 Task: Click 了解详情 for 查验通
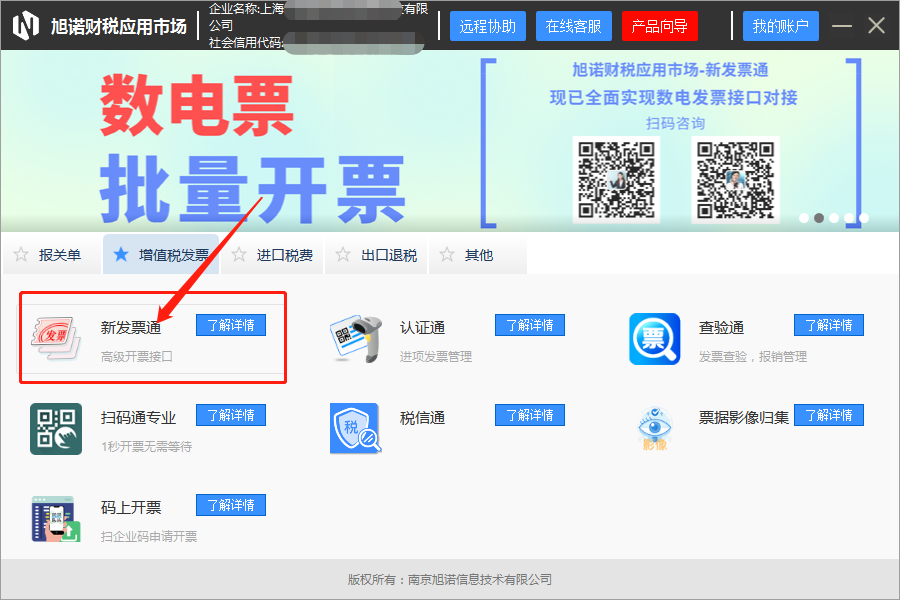(x=829, y=325)
